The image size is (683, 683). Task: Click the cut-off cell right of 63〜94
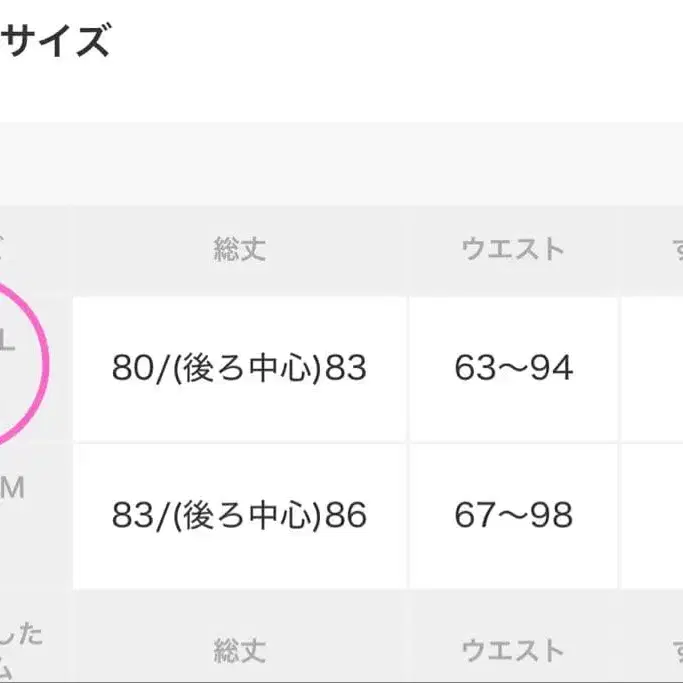click(x=654, y=369)
